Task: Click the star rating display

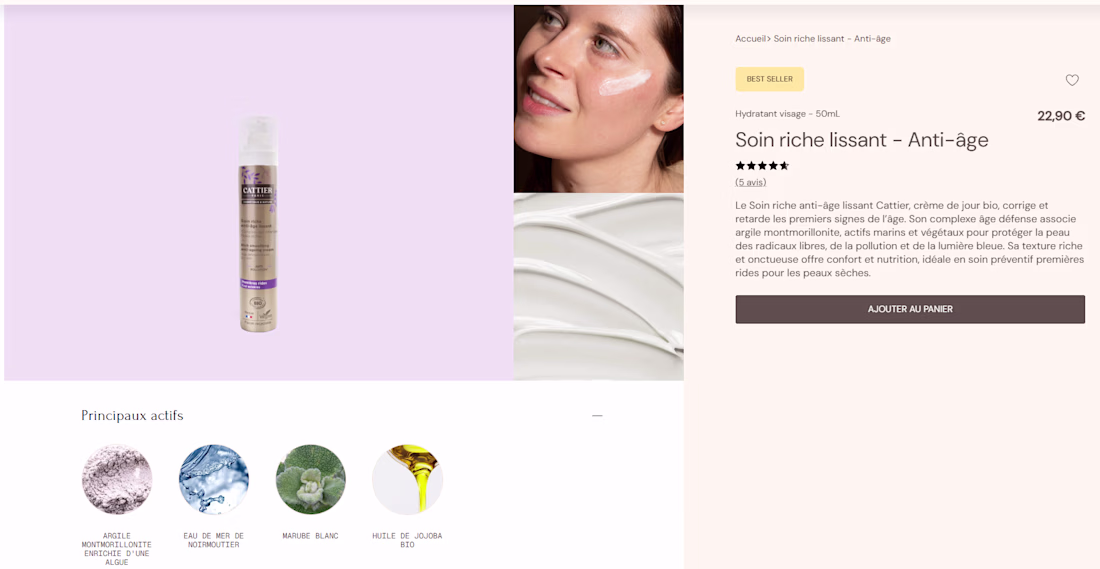Action: click(x=762, y=166)
